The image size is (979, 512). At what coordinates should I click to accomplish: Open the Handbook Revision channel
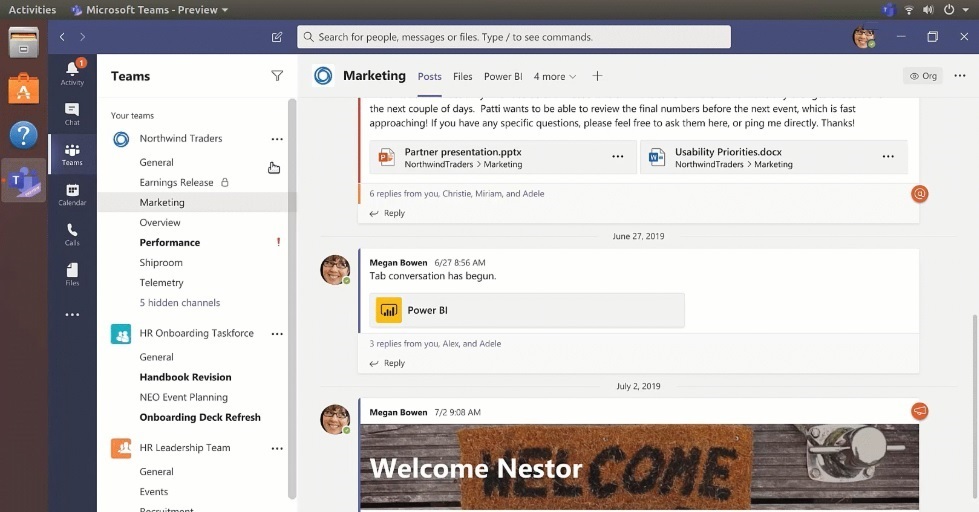(x=185, y=377)
